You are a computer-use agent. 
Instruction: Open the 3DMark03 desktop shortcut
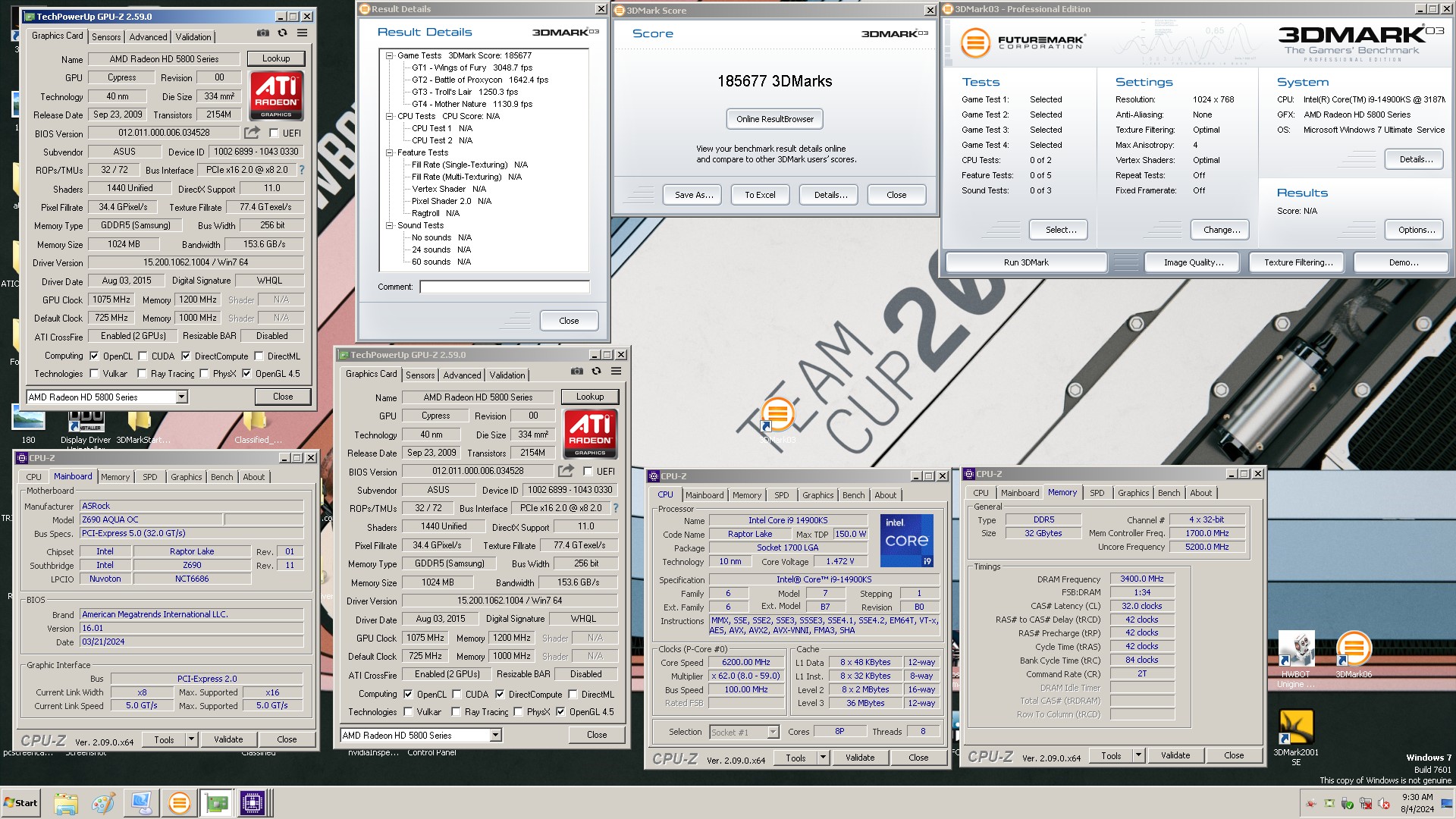777,421
